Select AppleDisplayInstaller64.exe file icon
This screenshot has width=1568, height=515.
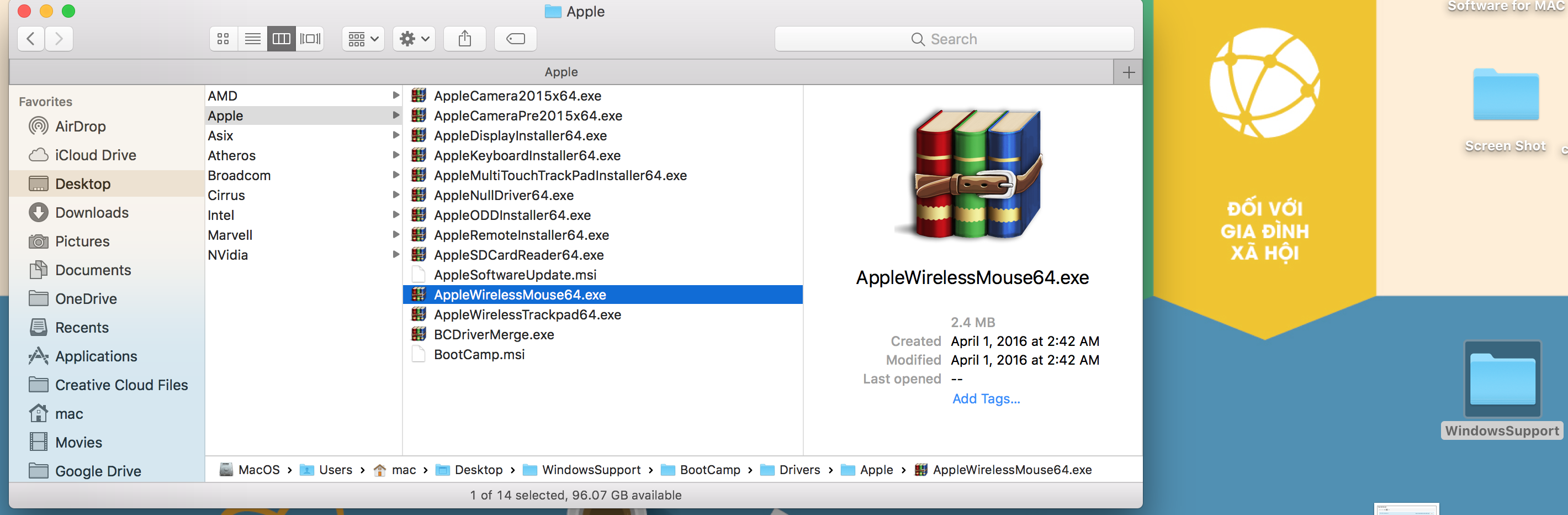tap(419, 135)
